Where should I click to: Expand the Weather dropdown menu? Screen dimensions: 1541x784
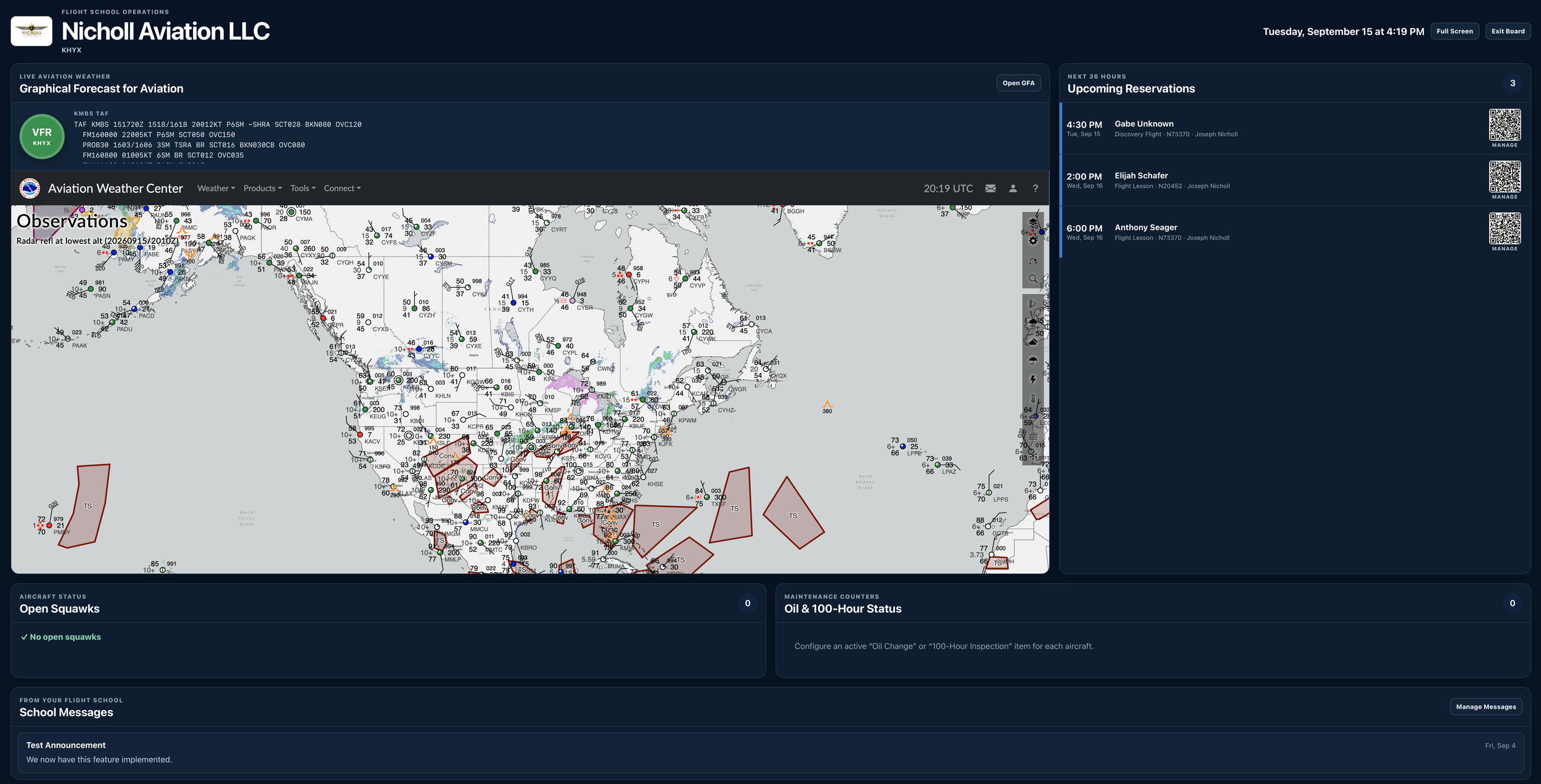[216, 189]
